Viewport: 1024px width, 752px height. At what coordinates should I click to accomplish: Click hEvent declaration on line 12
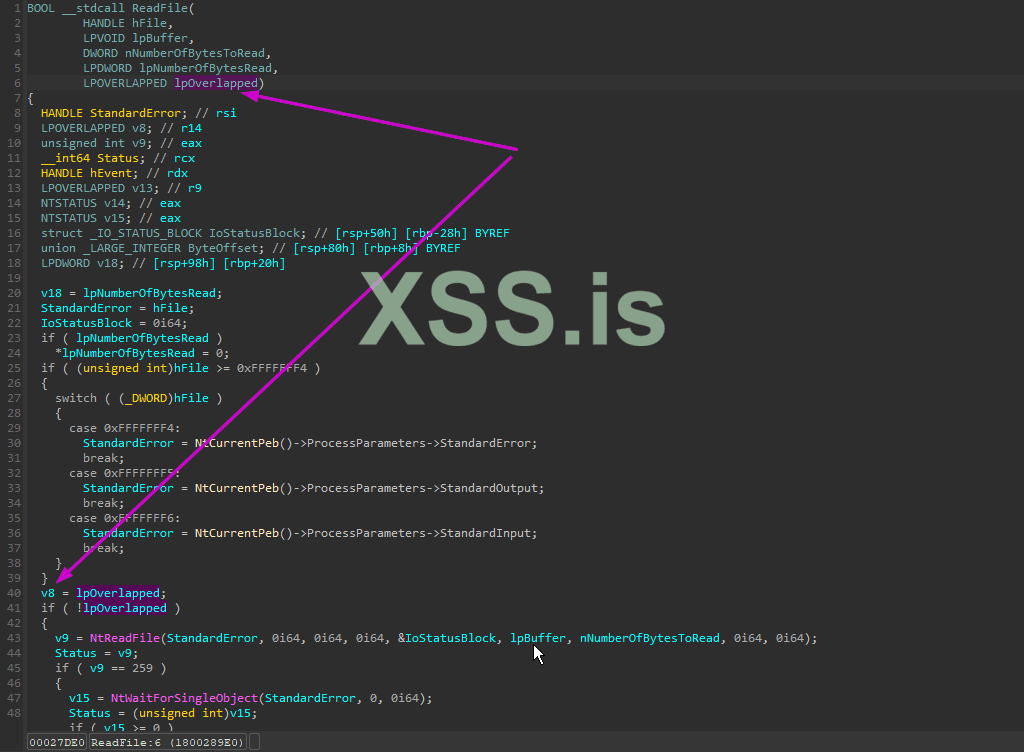(x=111, y=173)
